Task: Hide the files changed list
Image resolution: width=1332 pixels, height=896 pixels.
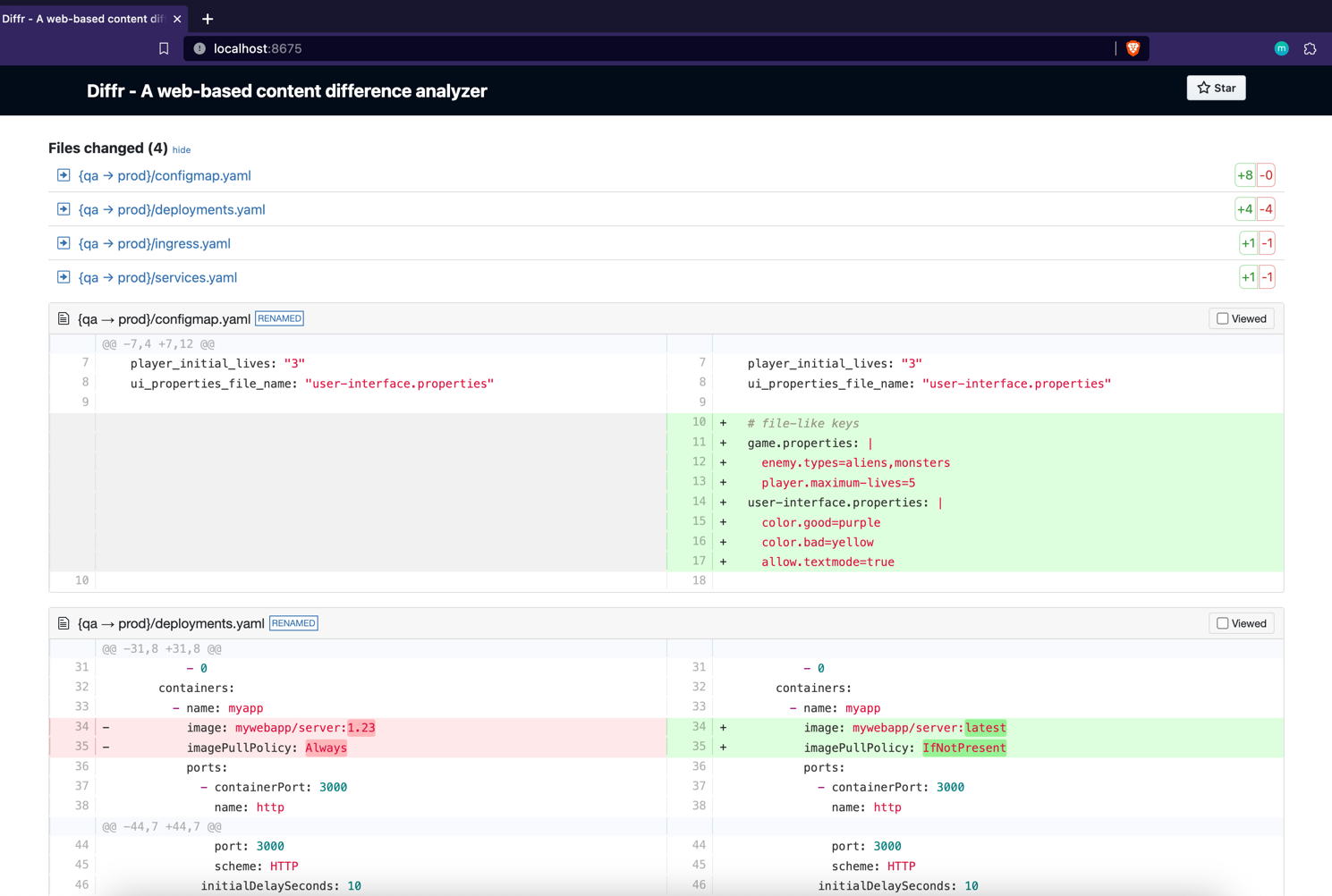Action: (x=182, y=150)
